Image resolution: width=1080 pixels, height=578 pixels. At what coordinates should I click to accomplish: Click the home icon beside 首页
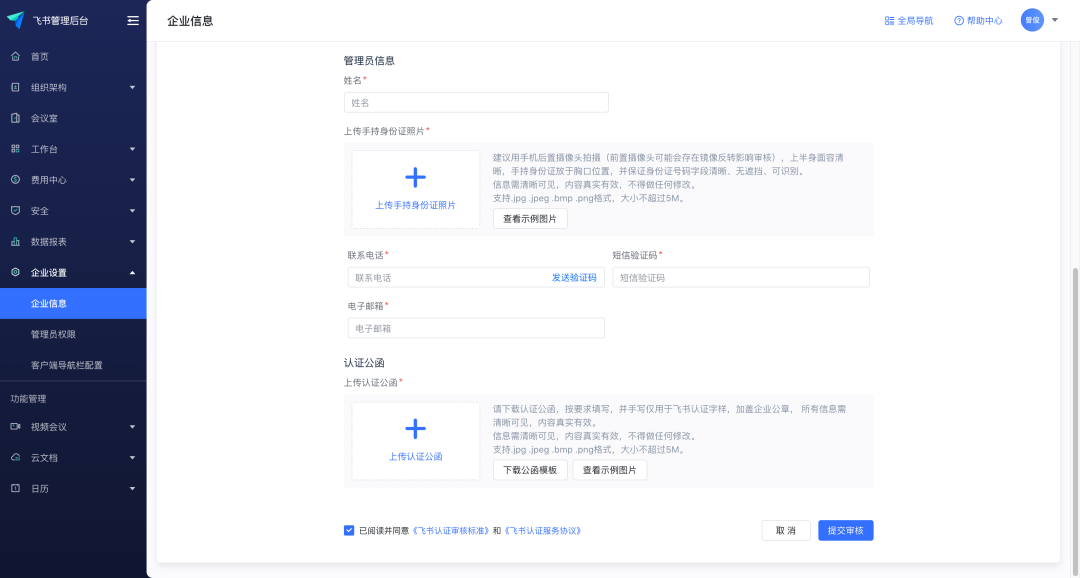tap(15, 56)
